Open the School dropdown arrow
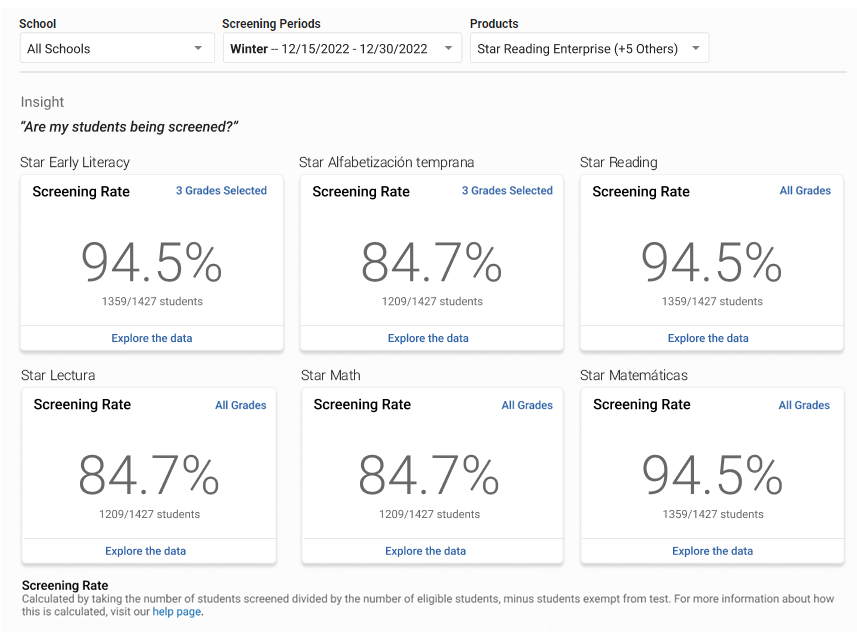 coord(199,47)
